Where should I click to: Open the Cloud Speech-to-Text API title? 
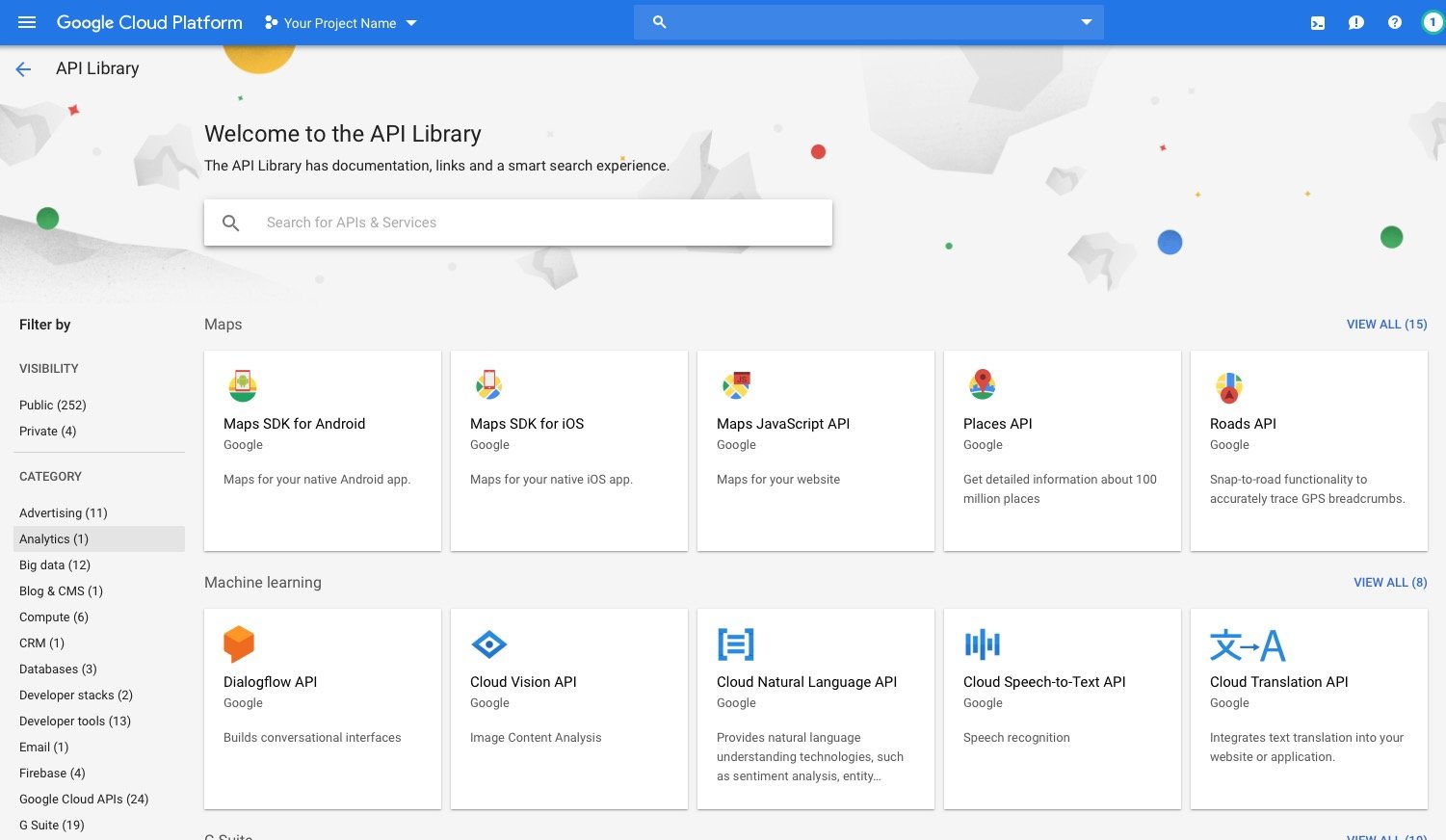click(x=1044, y=682)
